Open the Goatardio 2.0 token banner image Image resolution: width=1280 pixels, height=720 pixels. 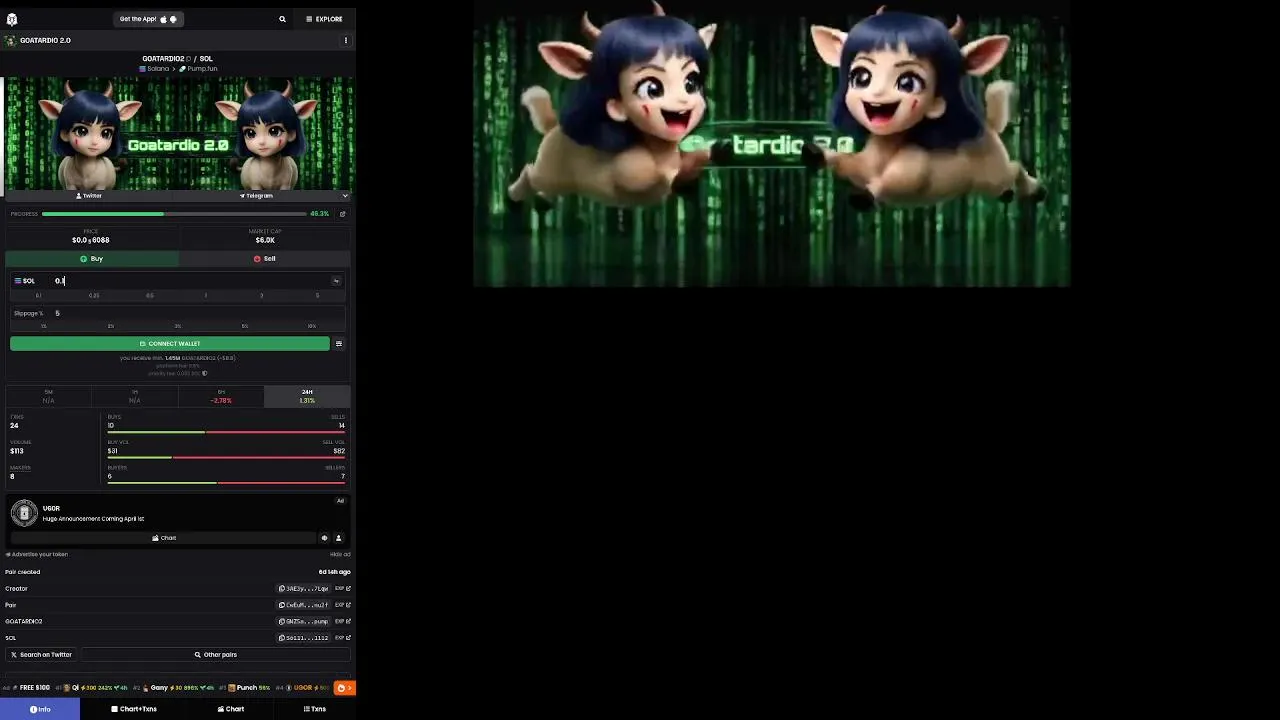click(x=178, y=133)
